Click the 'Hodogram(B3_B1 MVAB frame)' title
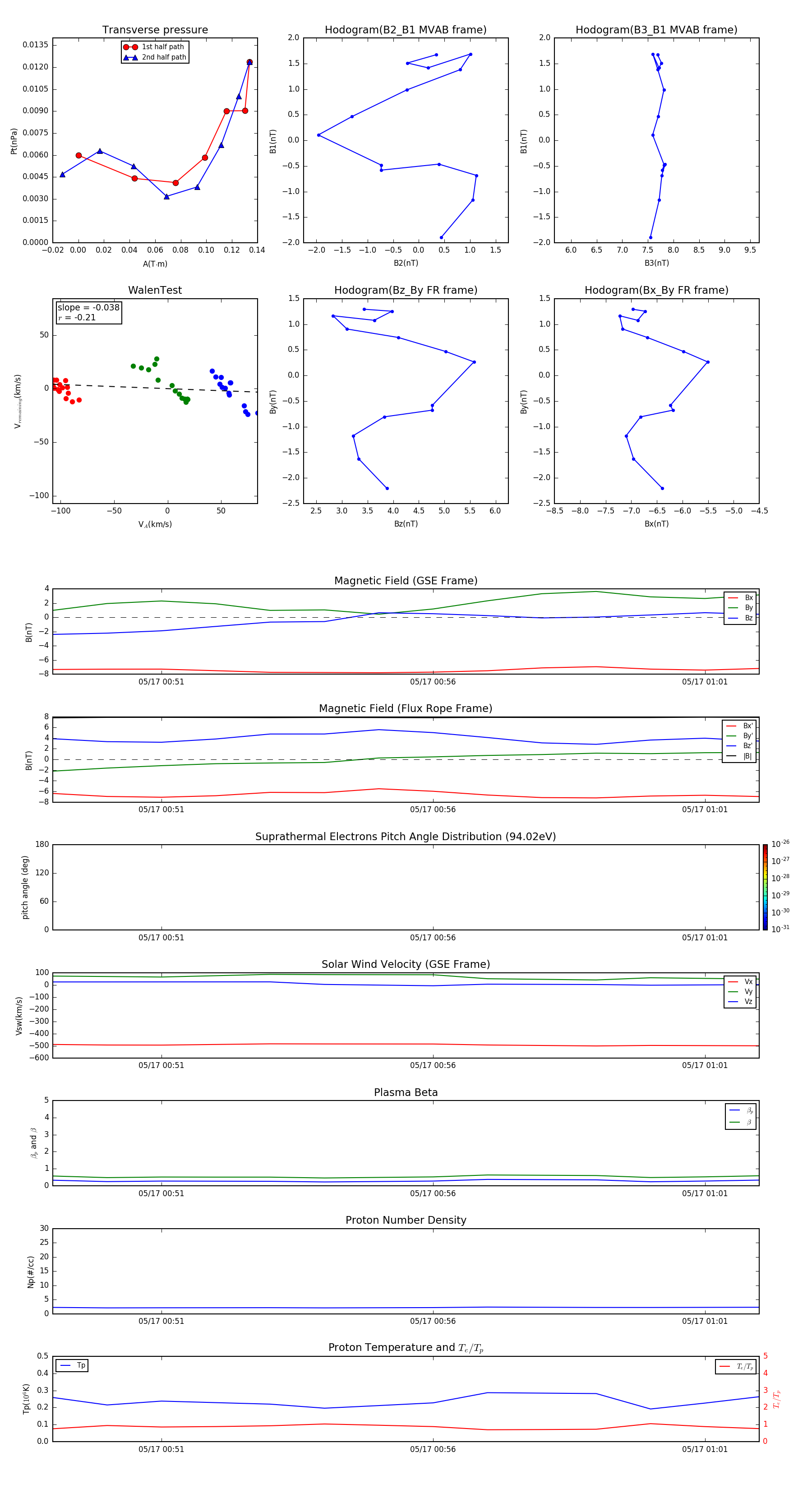Screen dimensions: 812x1489 656,30
